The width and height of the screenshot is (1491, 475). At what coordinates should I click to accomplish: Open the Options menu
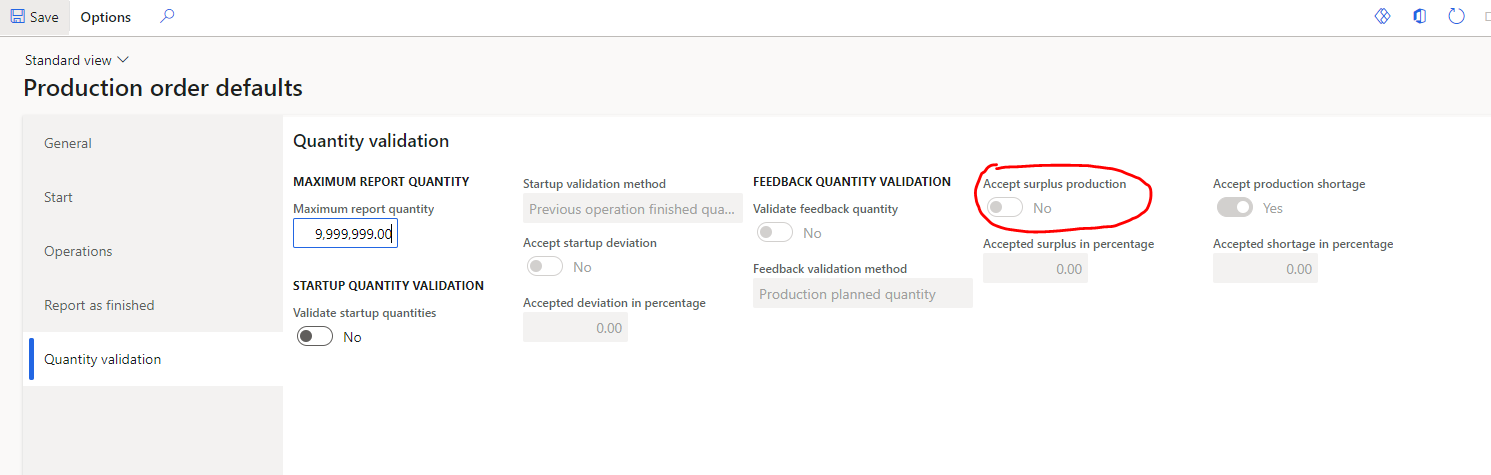(x=106, y=17)
